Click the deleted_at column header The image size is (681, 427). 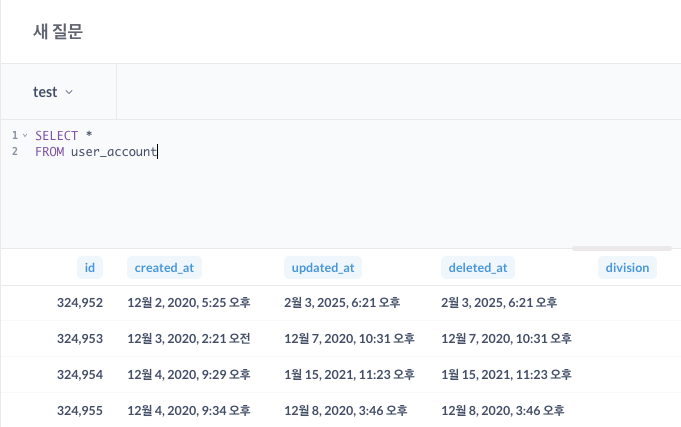[478, 267]
